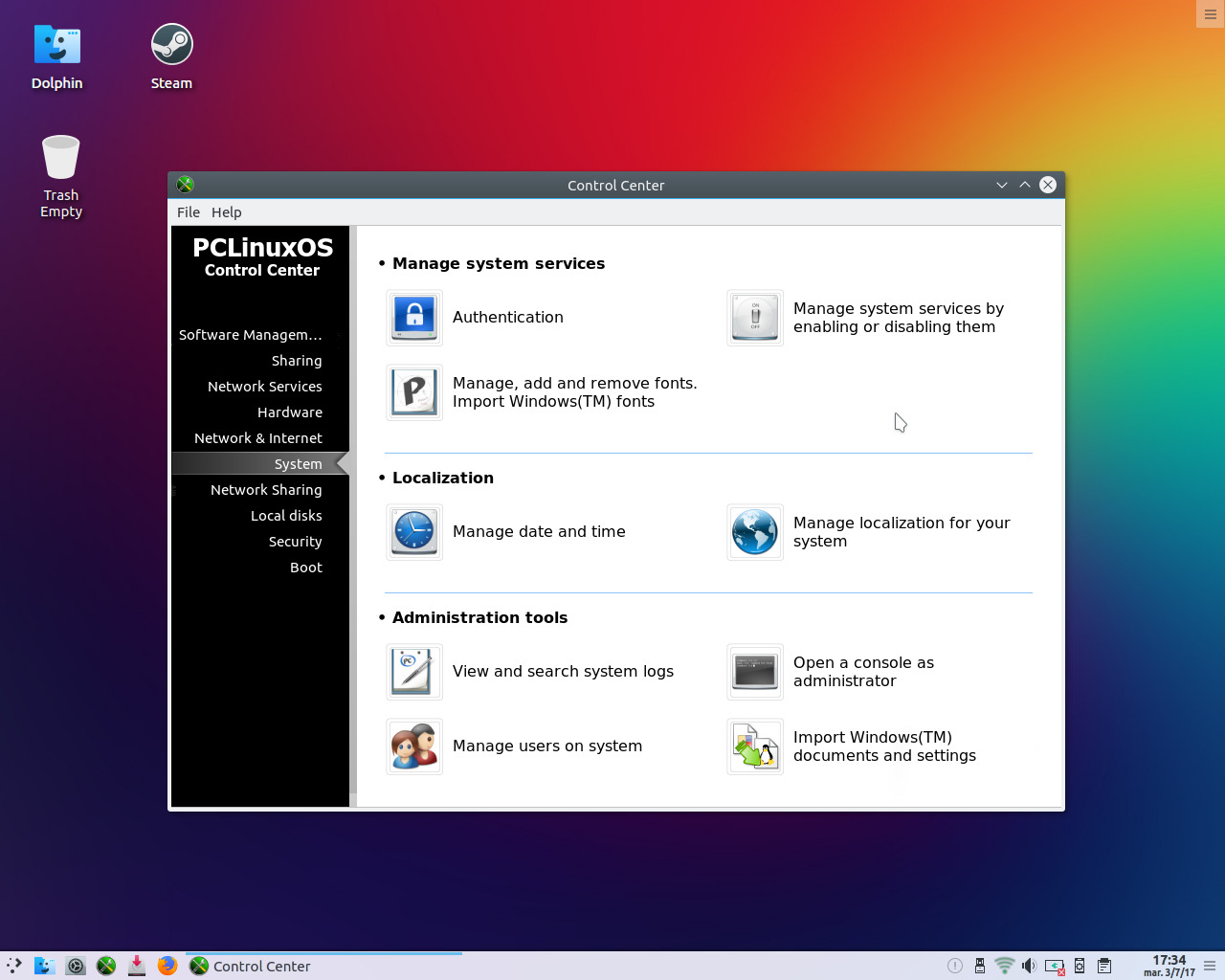Image resolution: width=1225 pixels, height=980 pixels.
Task: Open the Authentication padlock icon
Action: (x=414, y=318)
